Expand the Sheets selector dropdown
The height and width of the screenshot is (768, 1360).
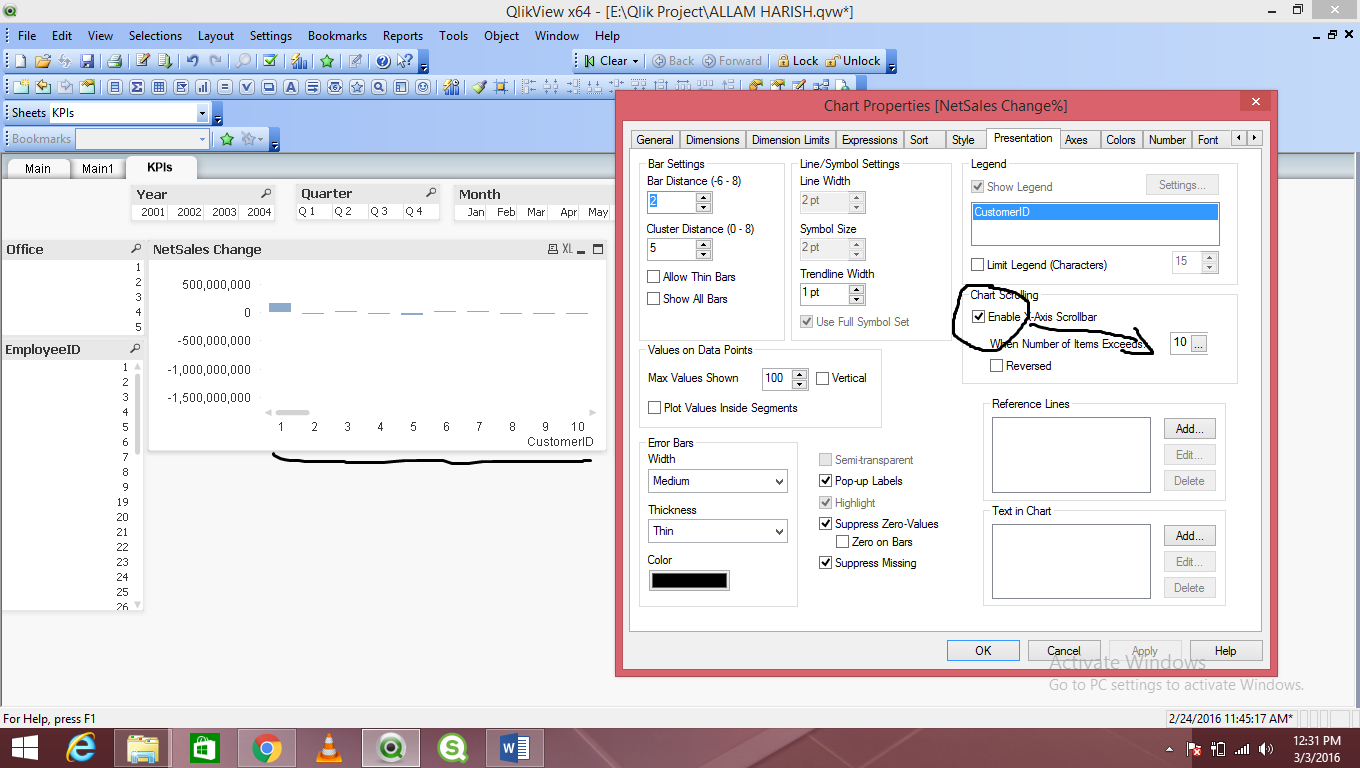point(203,113)
